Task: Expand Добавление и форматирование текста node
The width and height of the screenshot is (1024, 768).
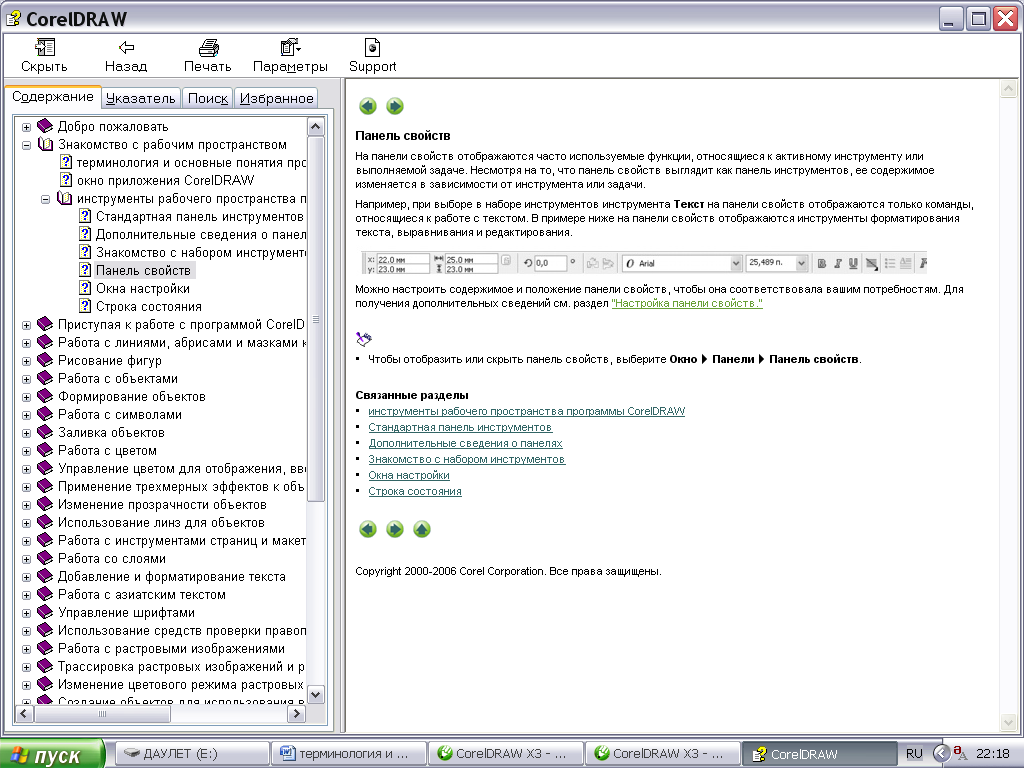Action: tap(26, 577)
